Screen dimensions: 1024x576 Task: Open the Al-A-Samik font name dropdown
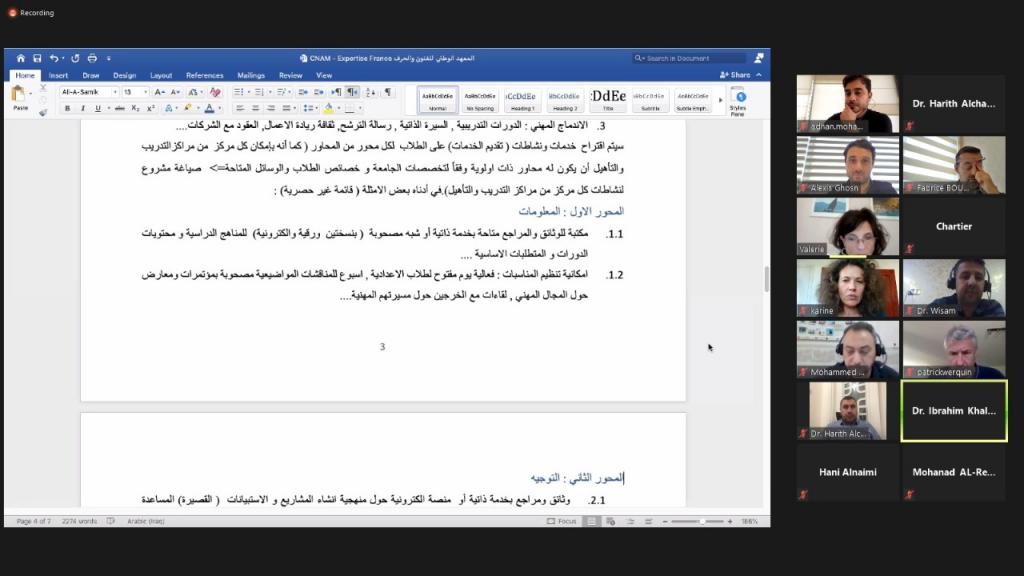click(88, 92)
